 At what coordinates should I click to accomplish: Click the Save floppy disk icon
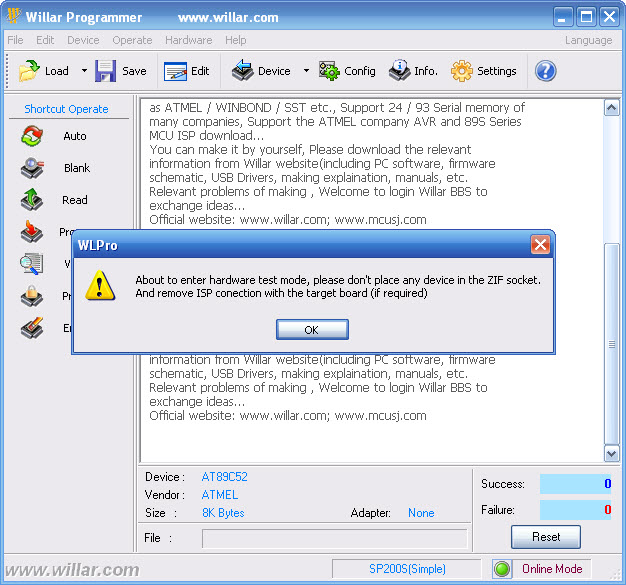(105, 71)
